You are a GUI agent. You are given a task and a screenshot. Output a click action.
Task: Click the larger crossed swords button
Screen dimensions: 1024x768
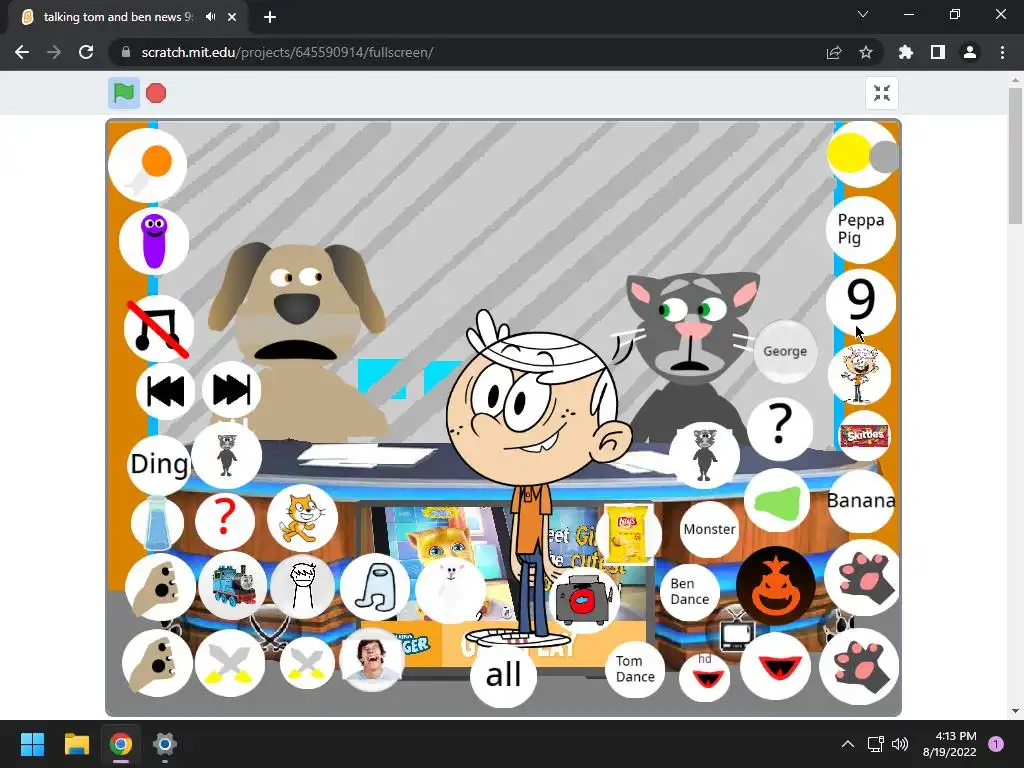click(x=230, y=664)
